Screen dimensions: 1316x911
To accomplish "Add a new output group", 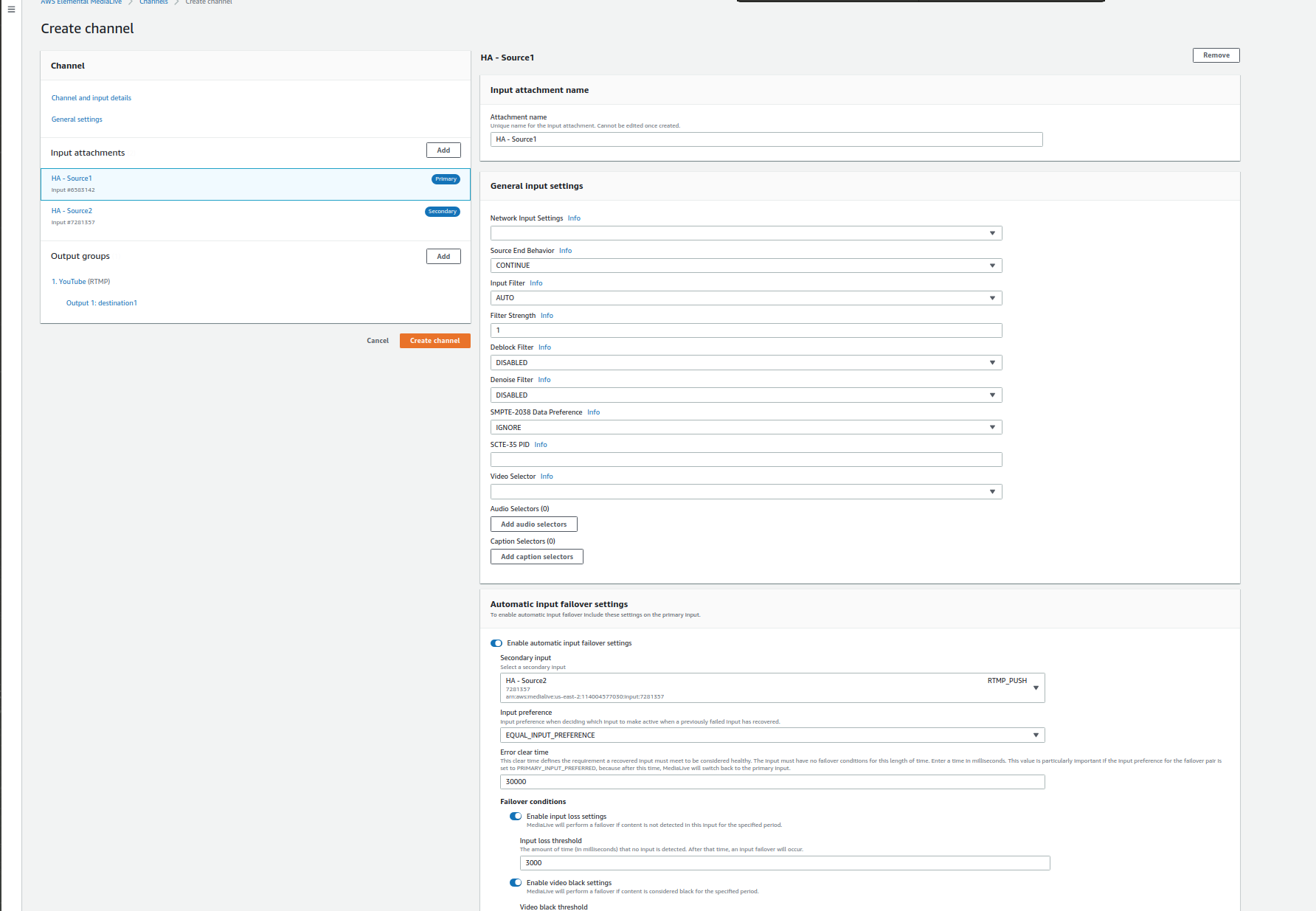I will click(443, 257).
